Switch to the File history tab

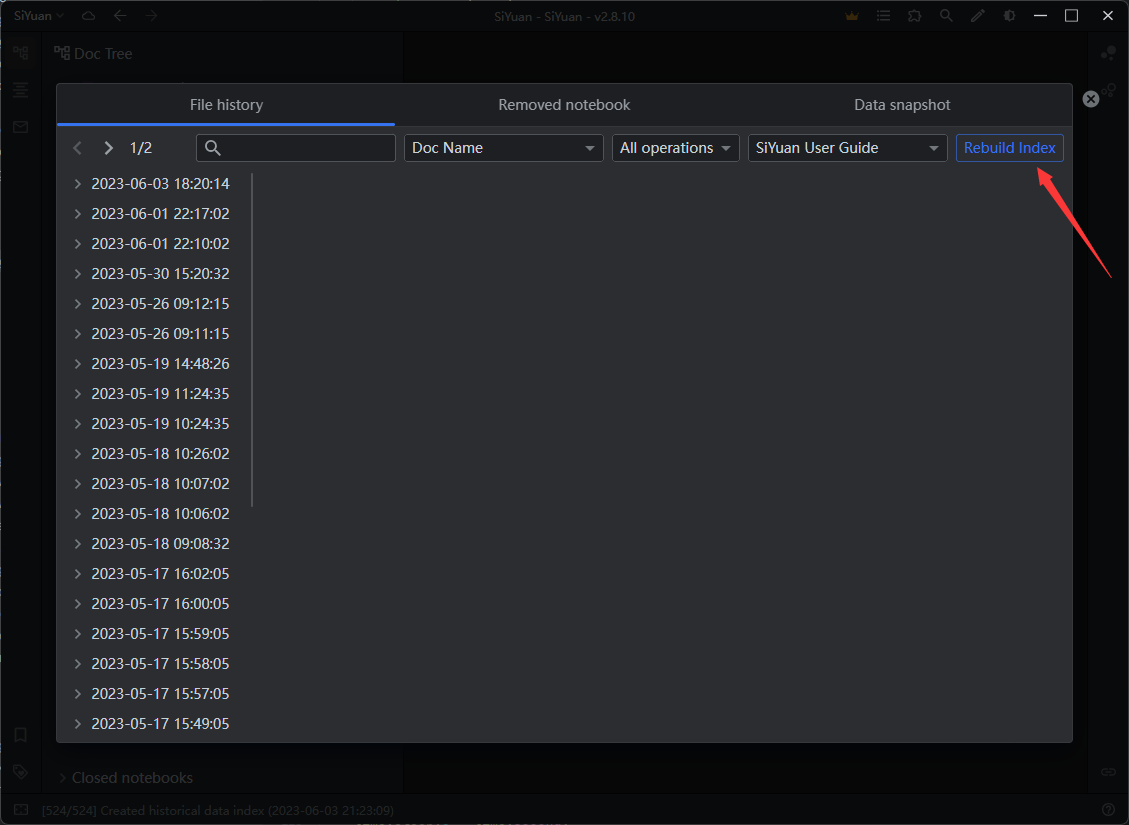tap(226, 105)
